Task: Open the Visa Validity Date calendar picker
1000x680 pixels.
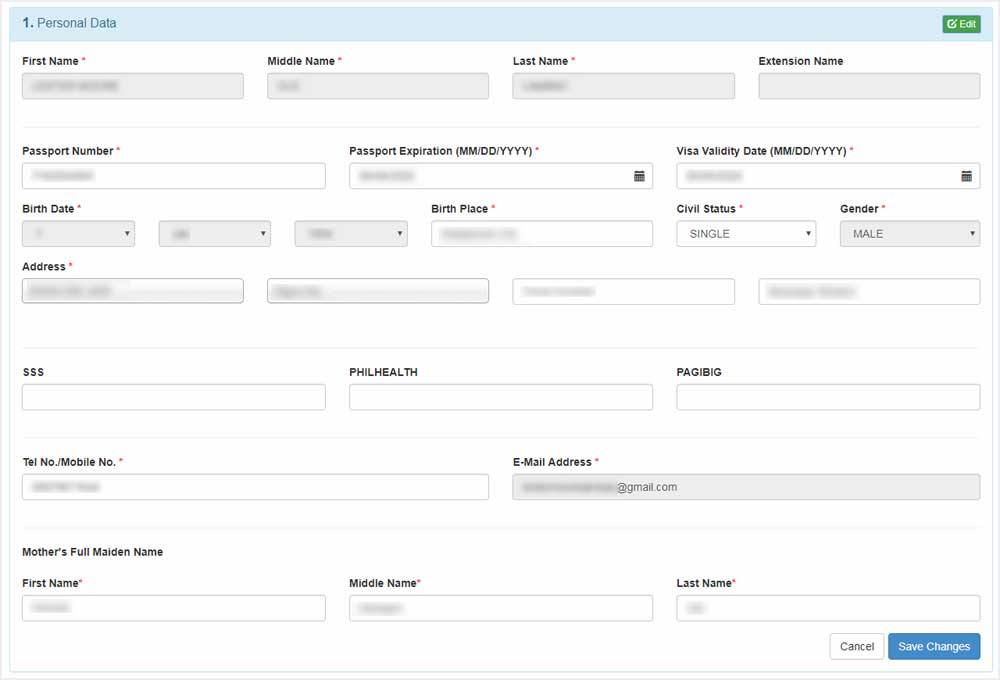Action: point(966,176)
